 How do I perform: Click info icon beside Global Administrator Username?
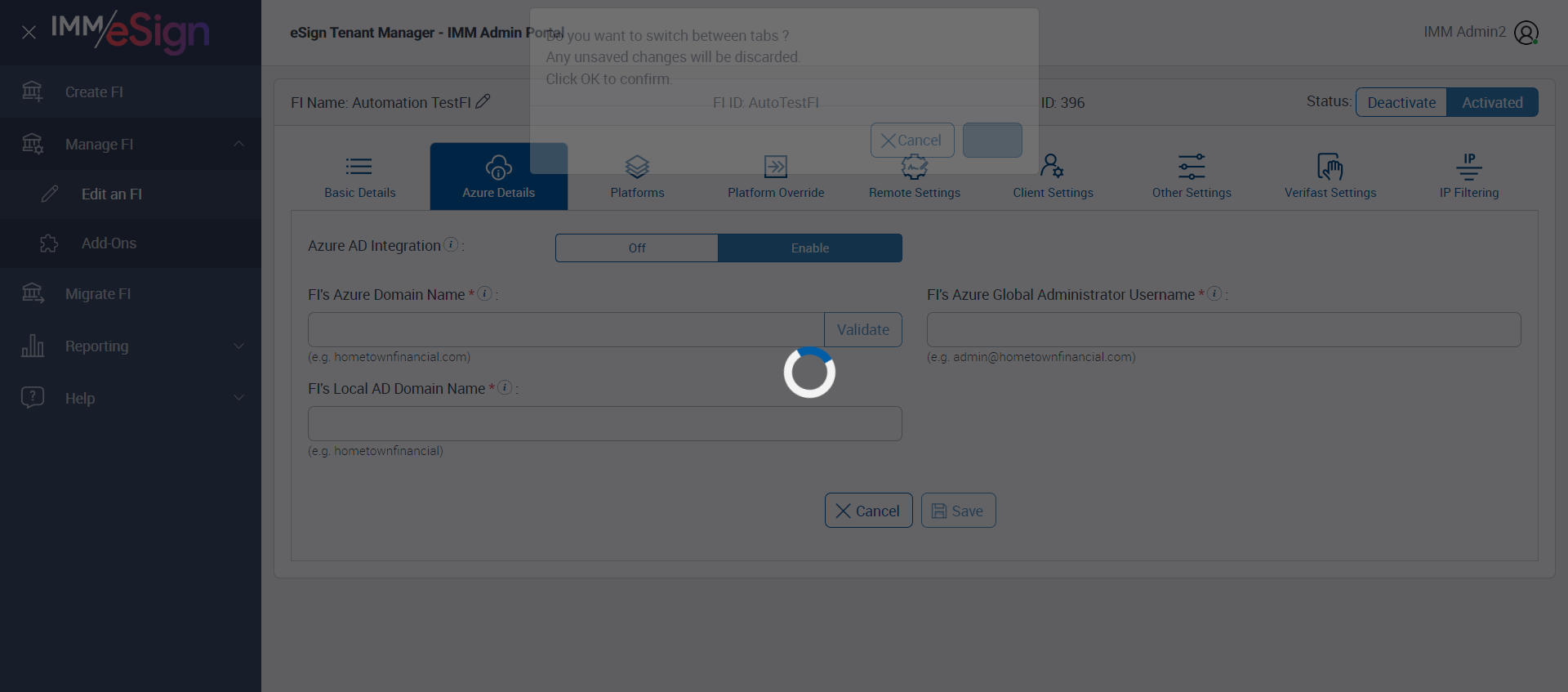pyautogui.click(x=1214, y=293)
